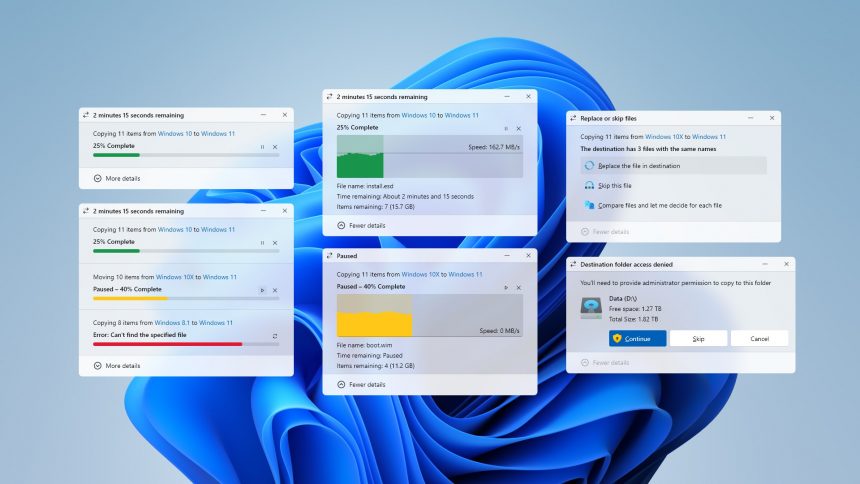860x484 pixels.
Task: Click the Data (D:\) drive icon
Action: [591, 308]
